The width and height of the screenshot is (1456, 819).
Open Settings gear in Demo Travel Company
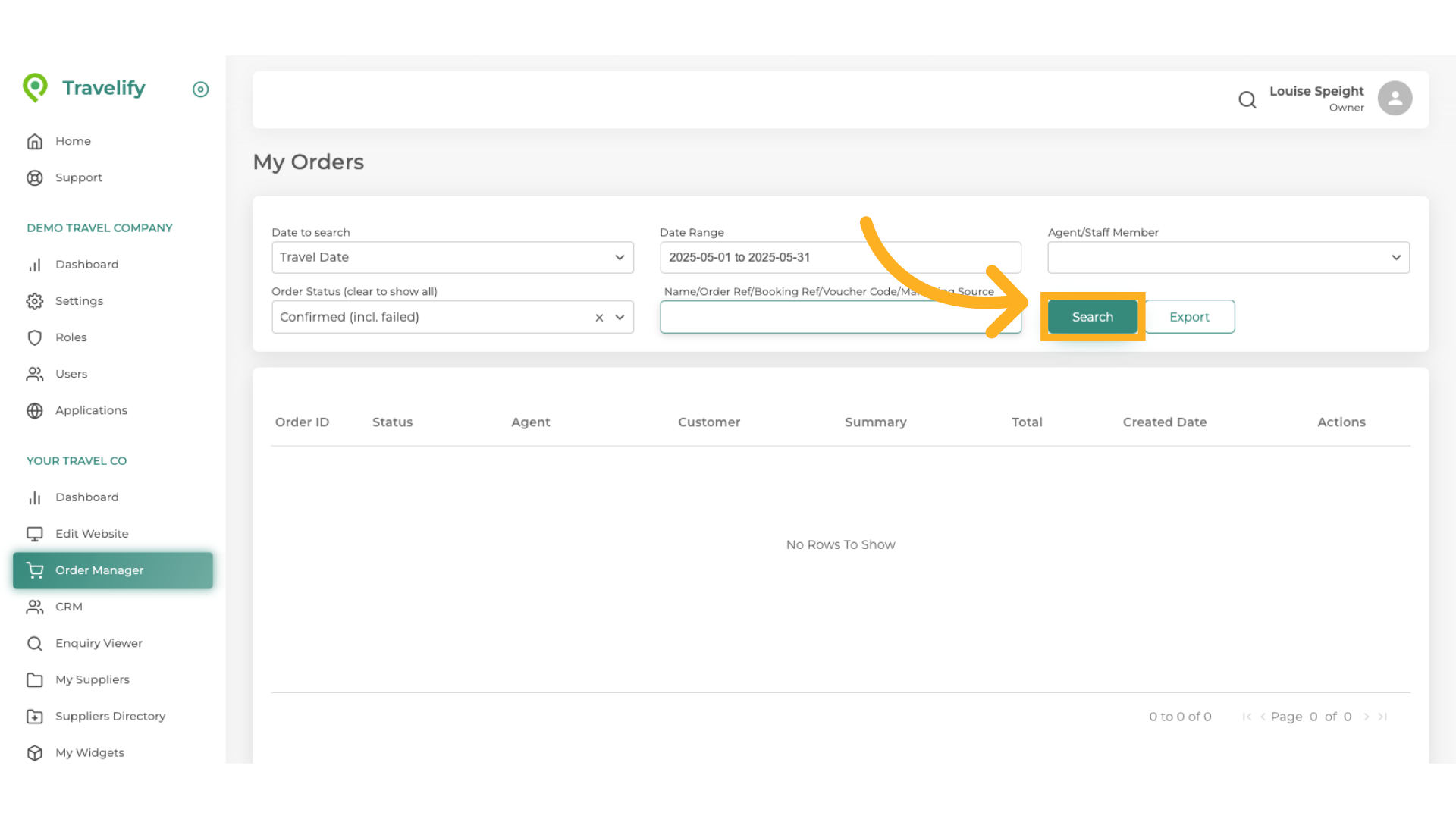(x=35, y=301)
